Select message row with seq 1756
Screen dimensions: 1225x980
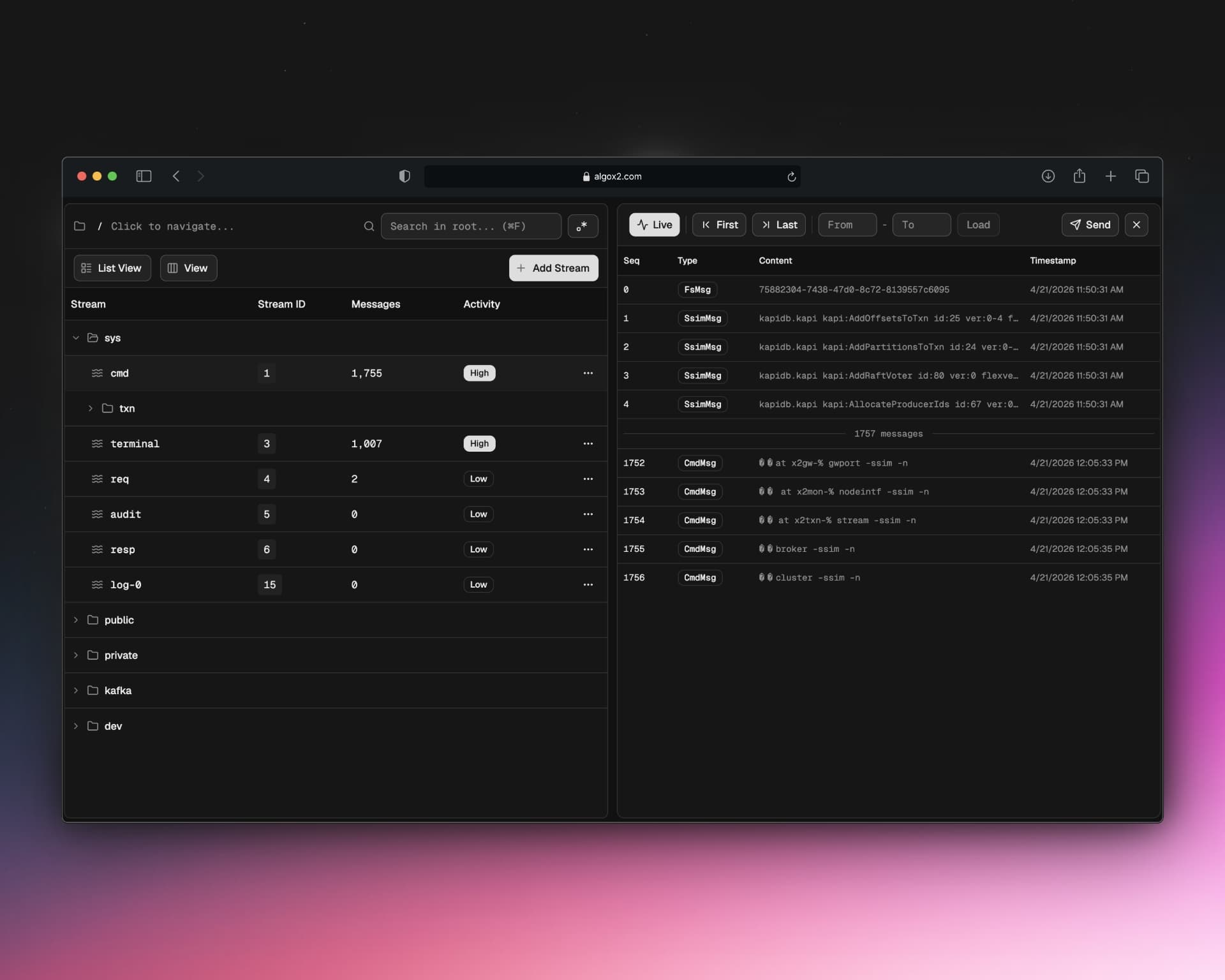[888, 577]
